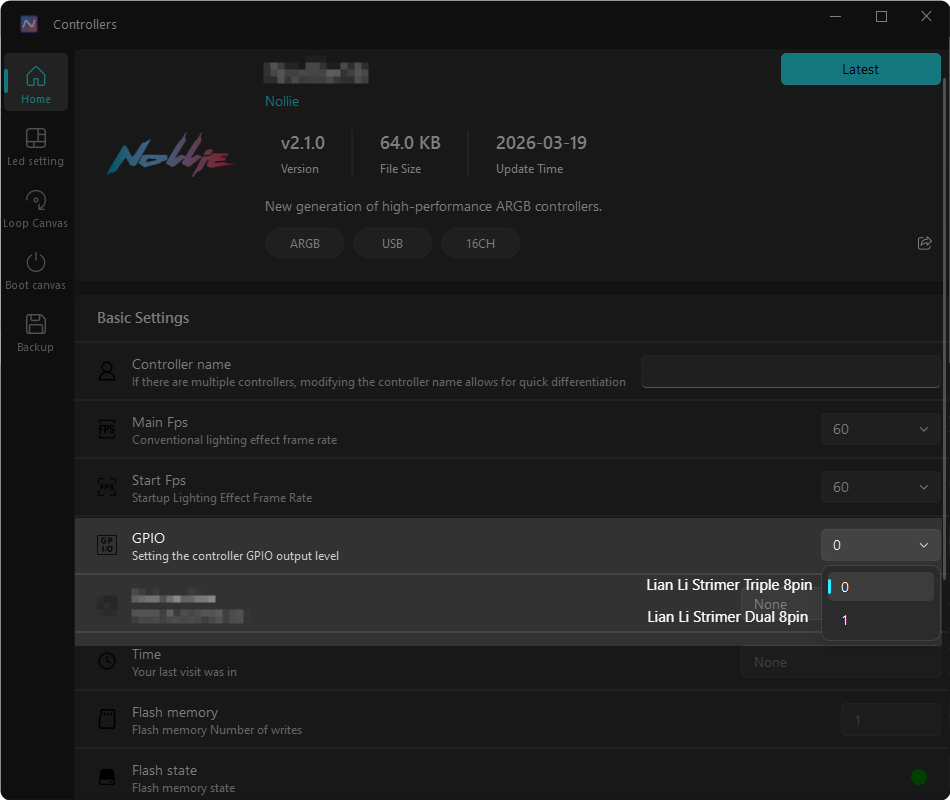Click the 'New generation of high-performance ARGB controllers.' description
The image size is (950, 800).
433,207
